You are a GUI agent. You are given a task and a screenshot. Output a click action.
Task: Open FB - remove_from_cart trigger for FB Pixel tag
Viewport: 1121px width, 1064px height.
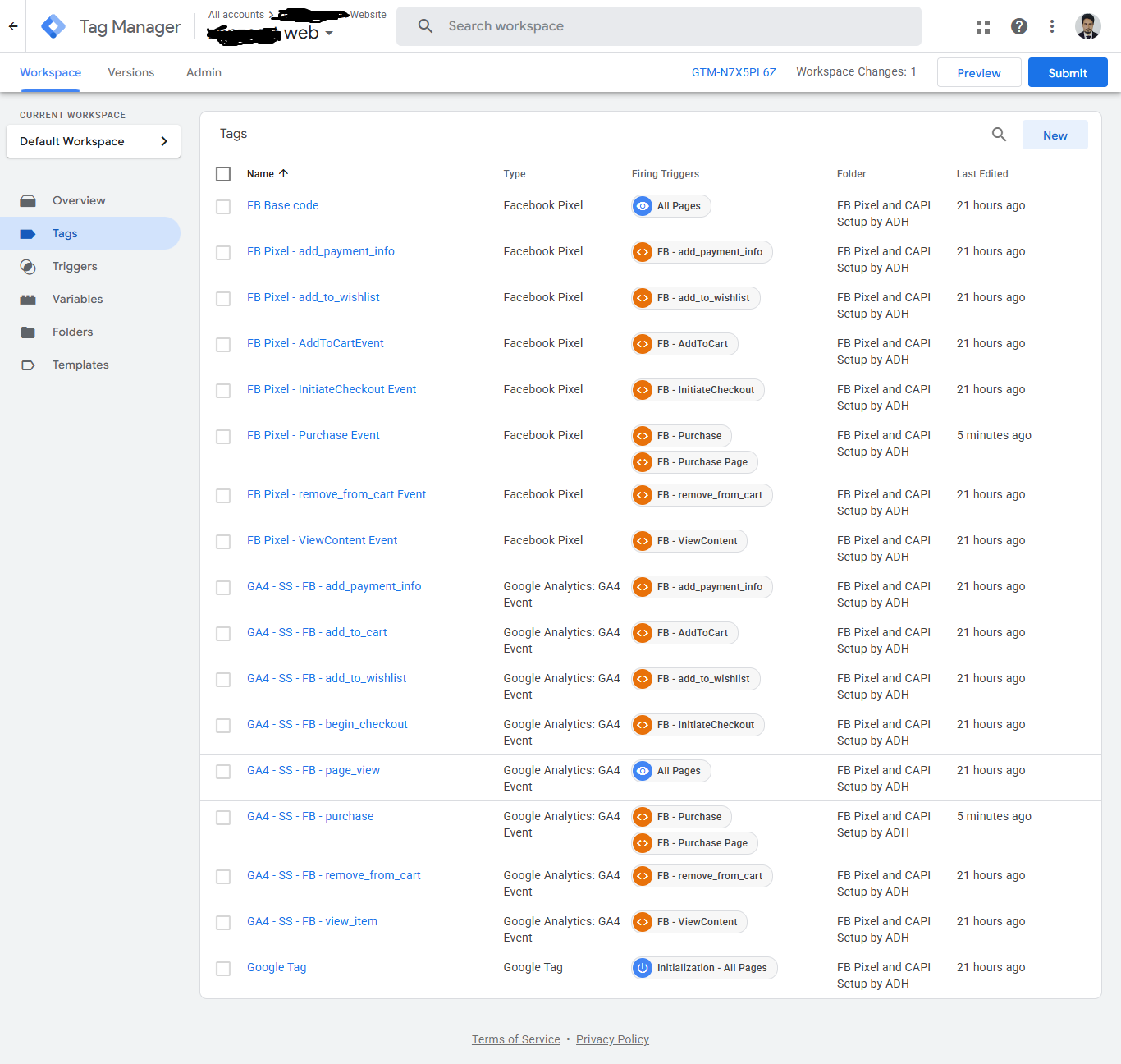click(x=702, y=495)
